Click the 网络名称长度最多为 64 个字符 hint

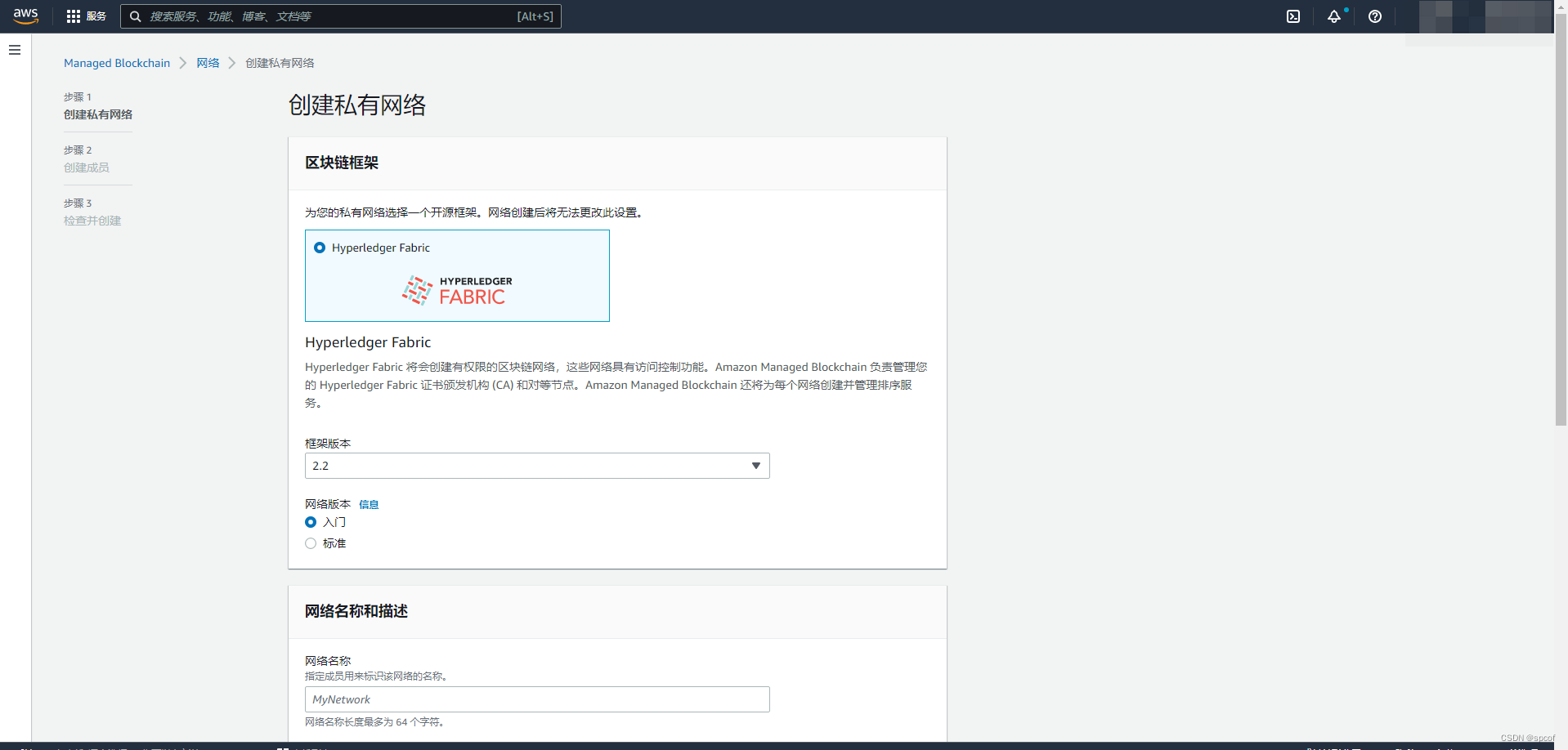[x=374, y=722]
